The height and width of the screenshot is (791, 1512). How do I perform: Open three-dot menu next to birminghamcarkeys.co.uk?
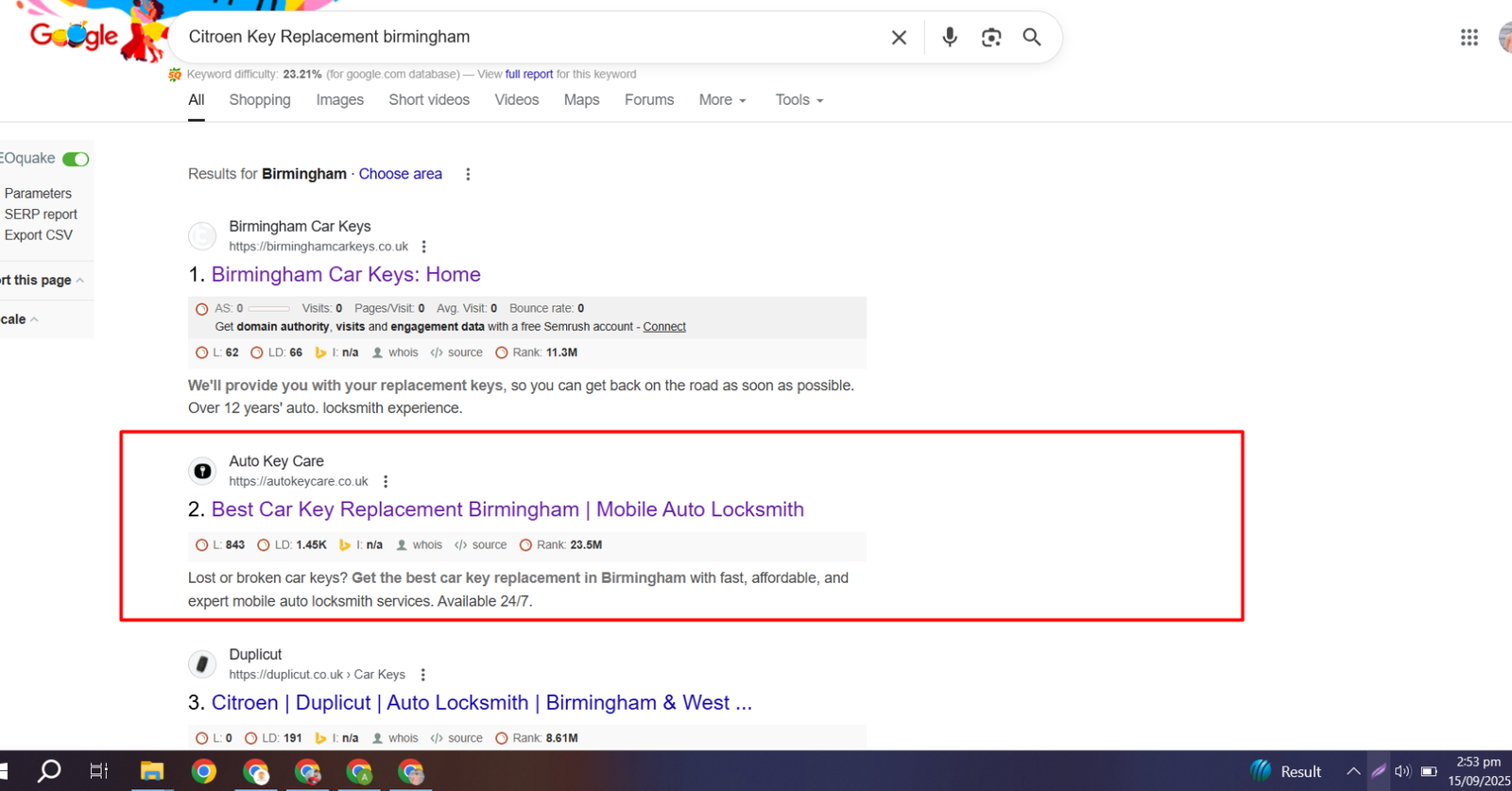pos(423,247)
